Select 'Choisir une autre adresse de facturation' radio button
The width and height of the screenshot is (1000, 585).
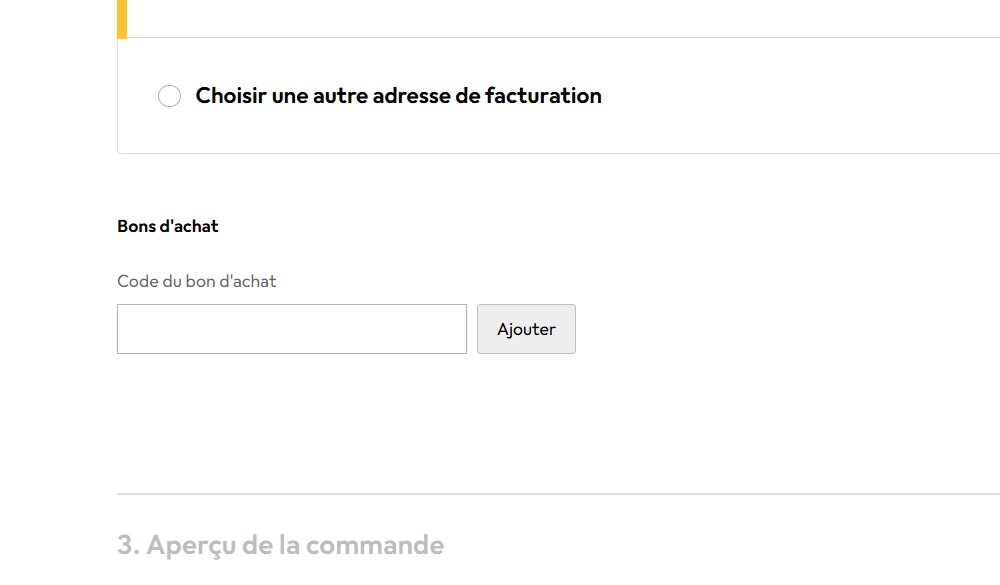click(x=169, y=96)
